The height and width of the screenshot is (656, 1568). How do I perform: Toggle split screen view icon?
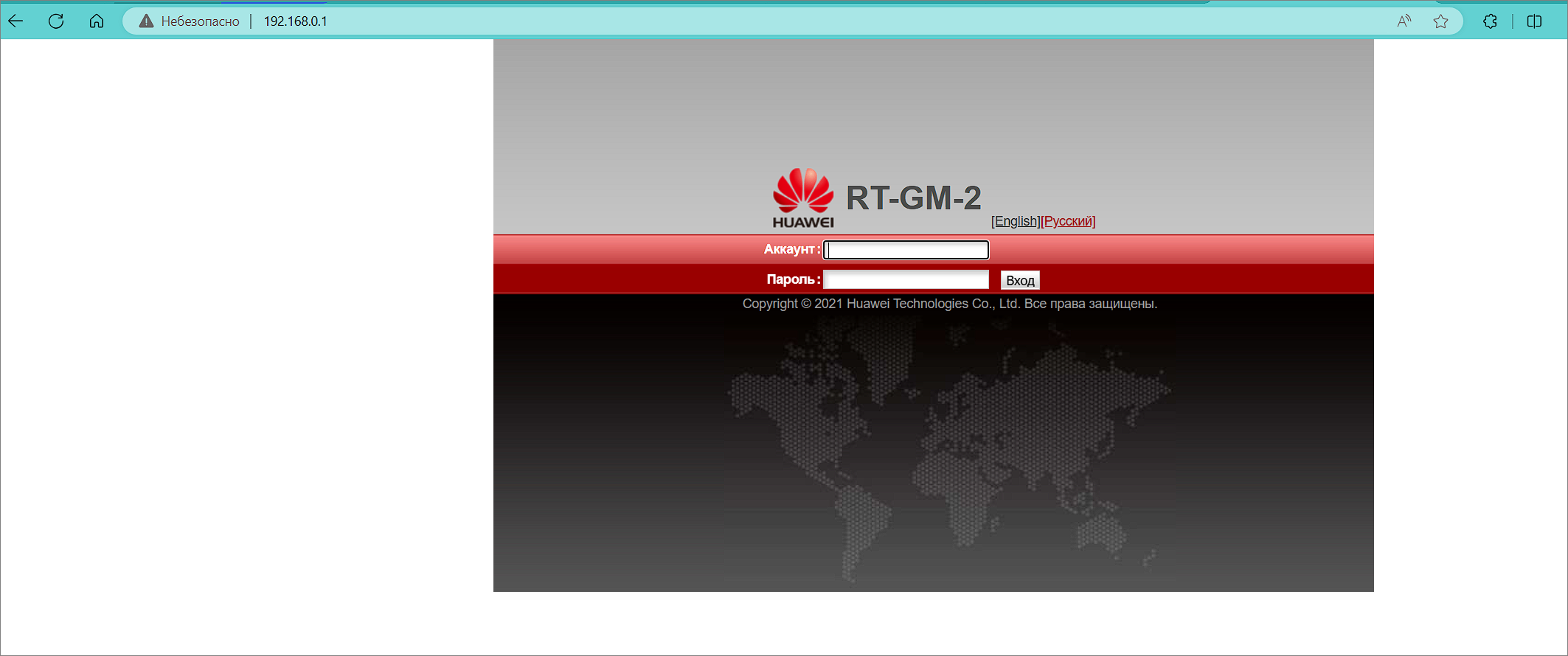tap(1534, 21)
